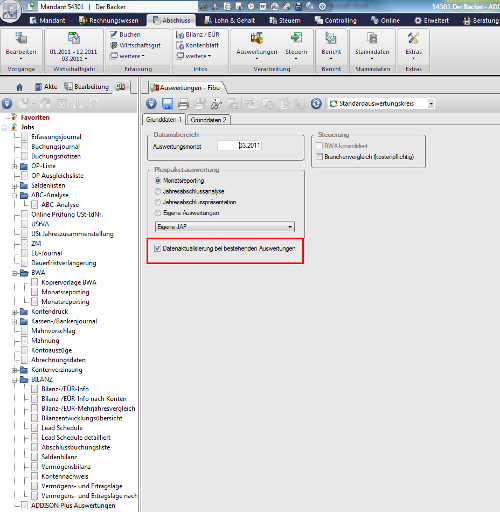
Task: Click the running person icon in toolbar
Action: pyautogui.click(x=216, y=104)
